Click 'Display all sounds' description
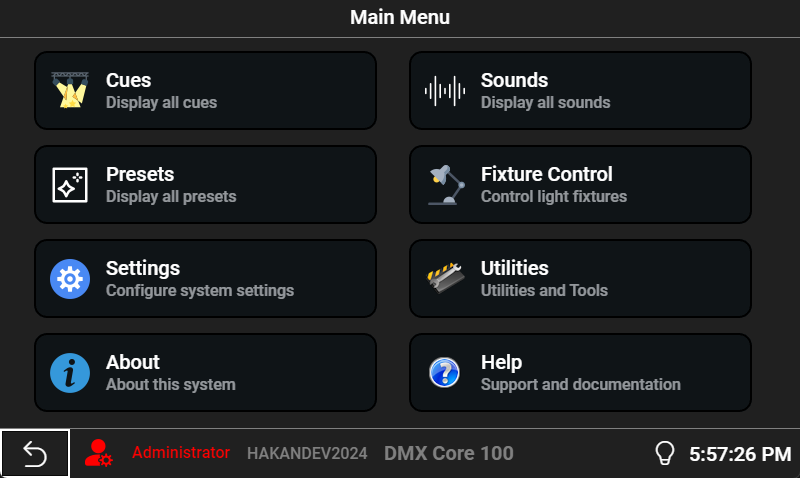This screenshot has height=478, width=800. click(545, 103)
